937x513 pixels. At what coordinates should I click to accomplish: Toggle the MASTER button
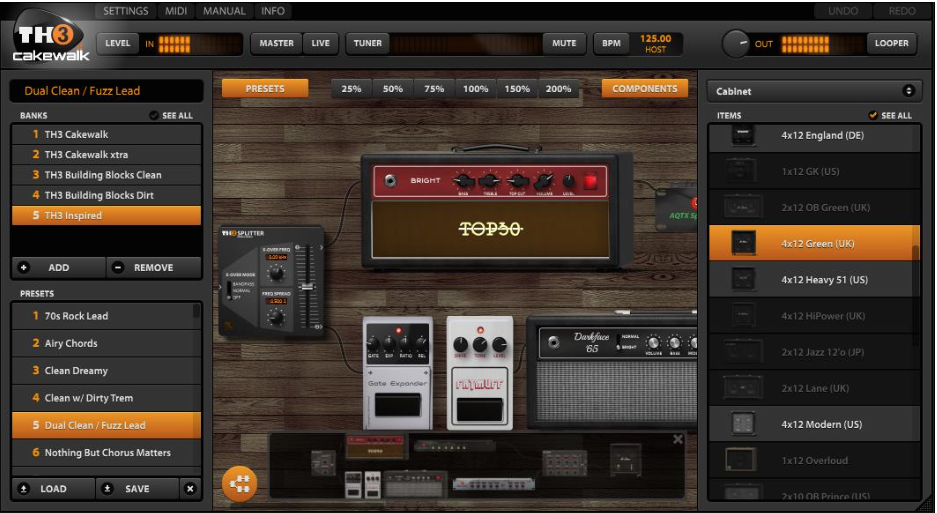click(276, 43)
